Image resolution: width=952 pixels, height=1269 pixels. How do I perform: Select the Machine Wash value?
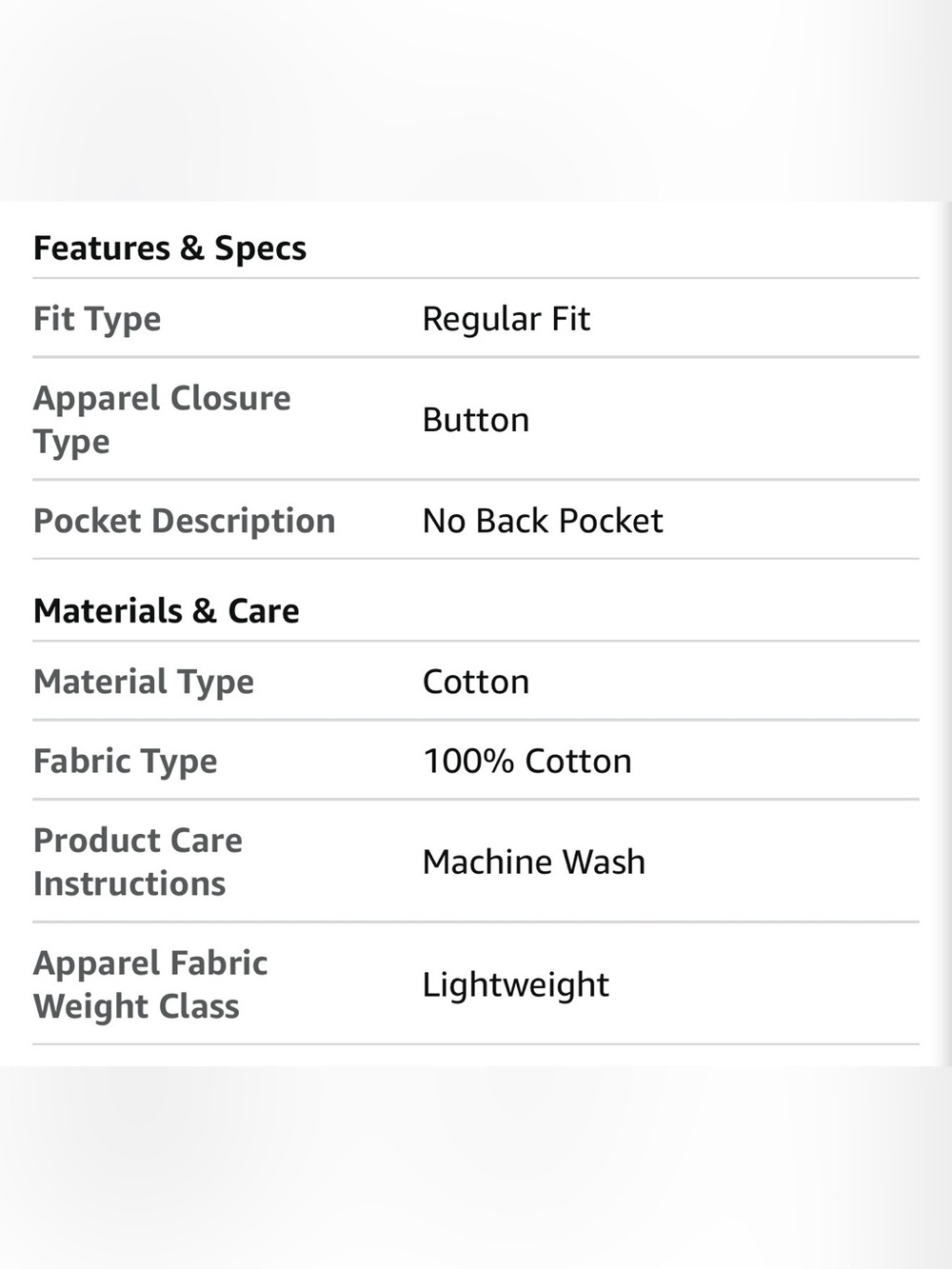pyautogui.click(x=534, y=862)
